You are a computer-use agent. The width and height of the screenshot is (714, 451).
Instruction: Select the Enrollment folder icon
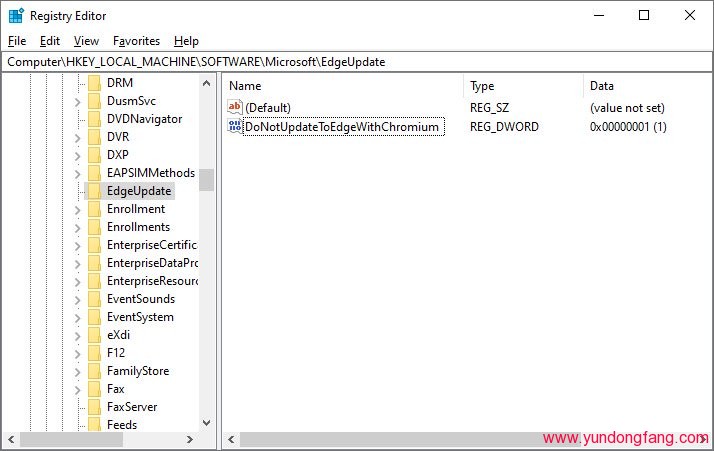94,209
